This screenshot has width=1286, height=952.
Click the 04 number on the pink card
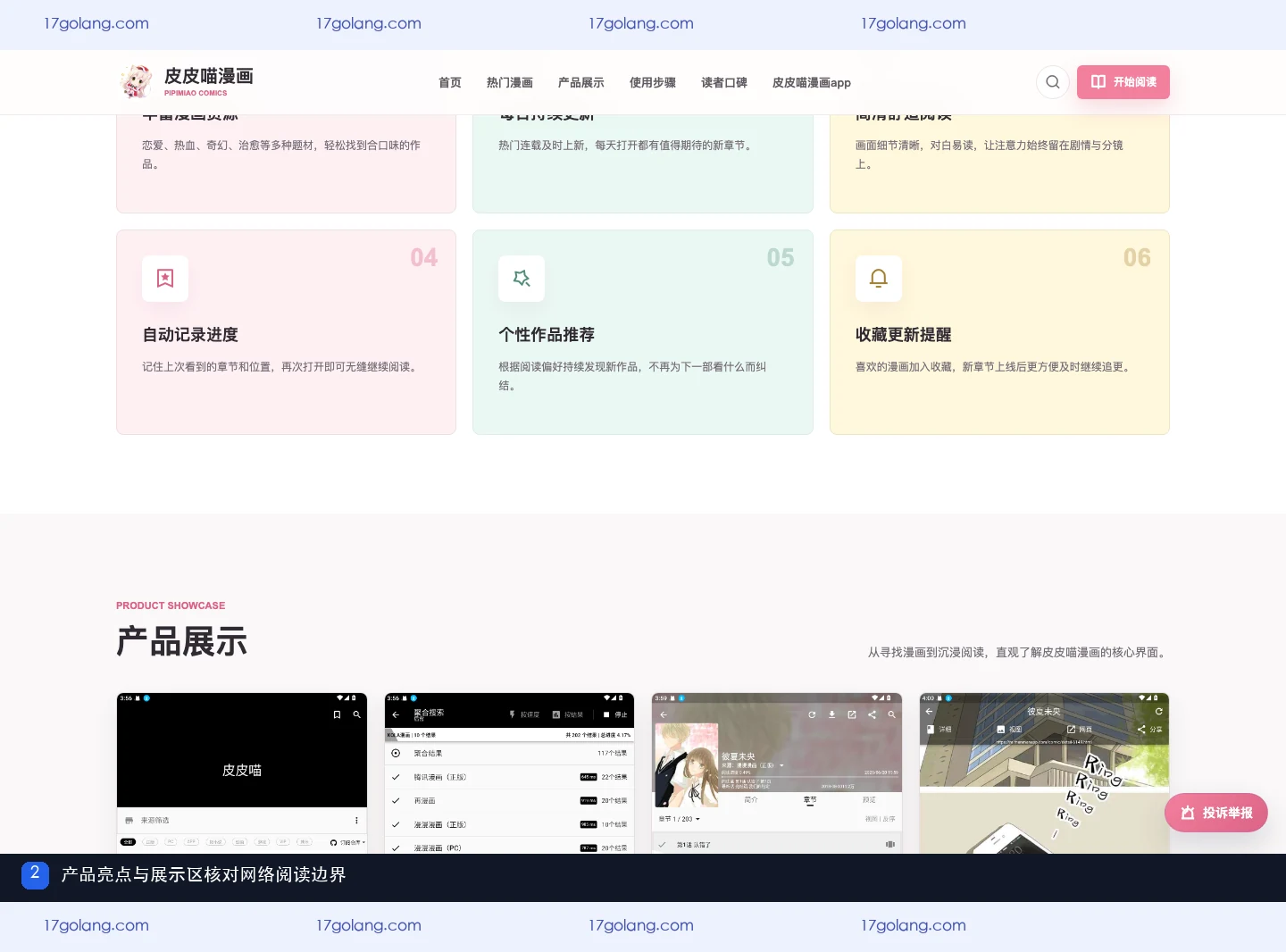424,258
